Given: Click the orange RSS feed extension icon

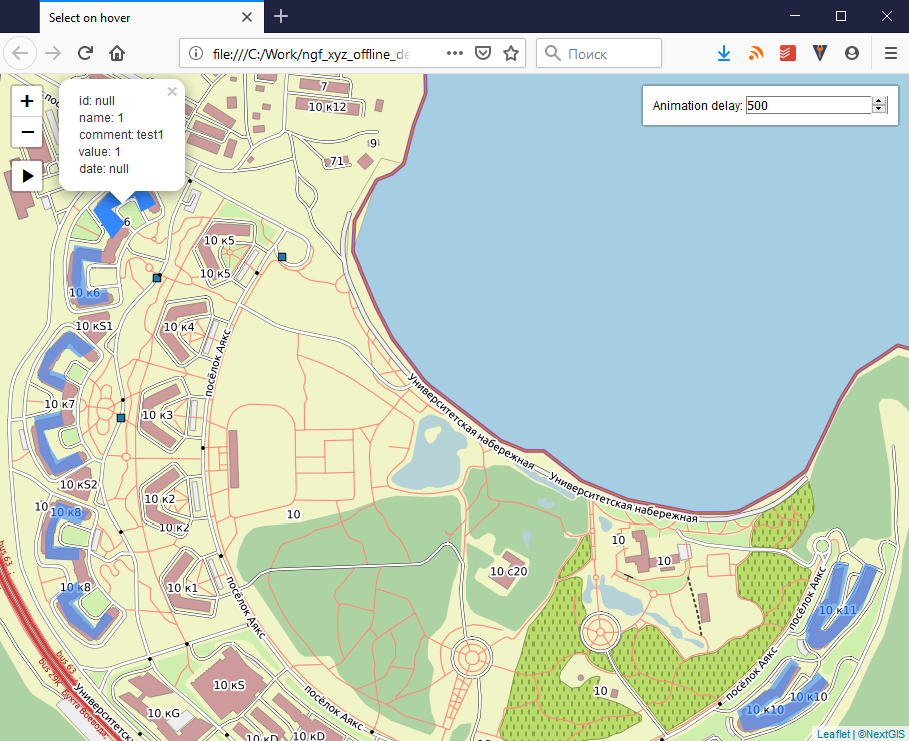Looking at the screenshot, I should 755,52.
